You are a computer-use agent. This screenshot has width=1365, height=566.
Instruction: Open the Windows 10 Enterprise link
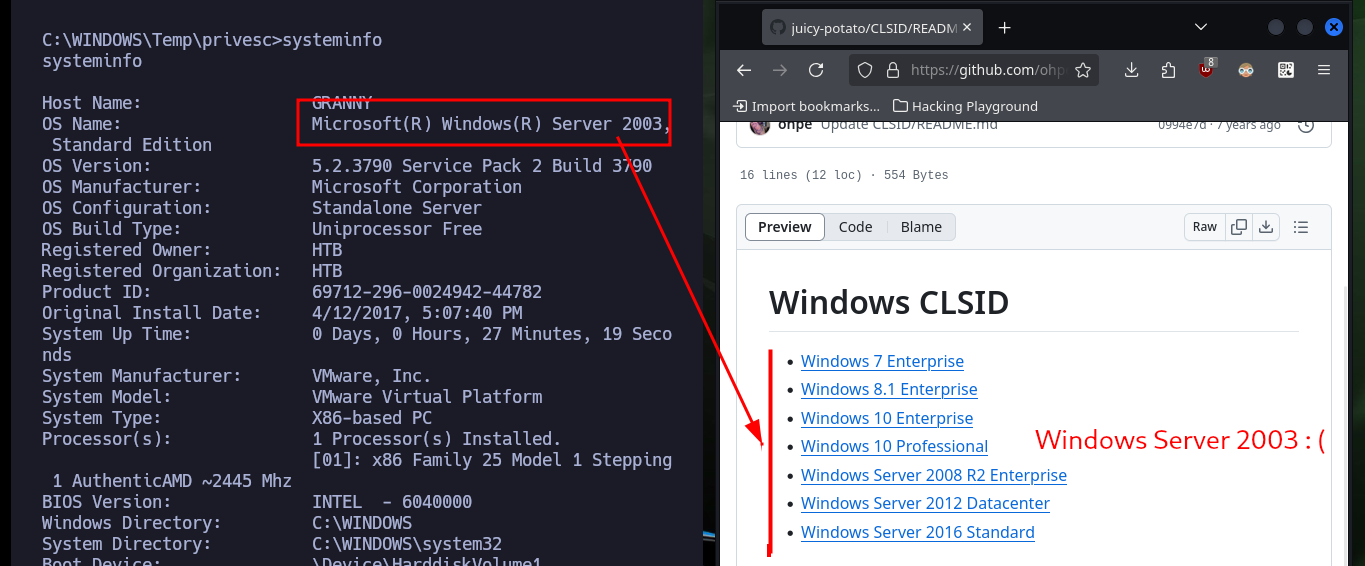pyautogui.click(x=887, y=418)
